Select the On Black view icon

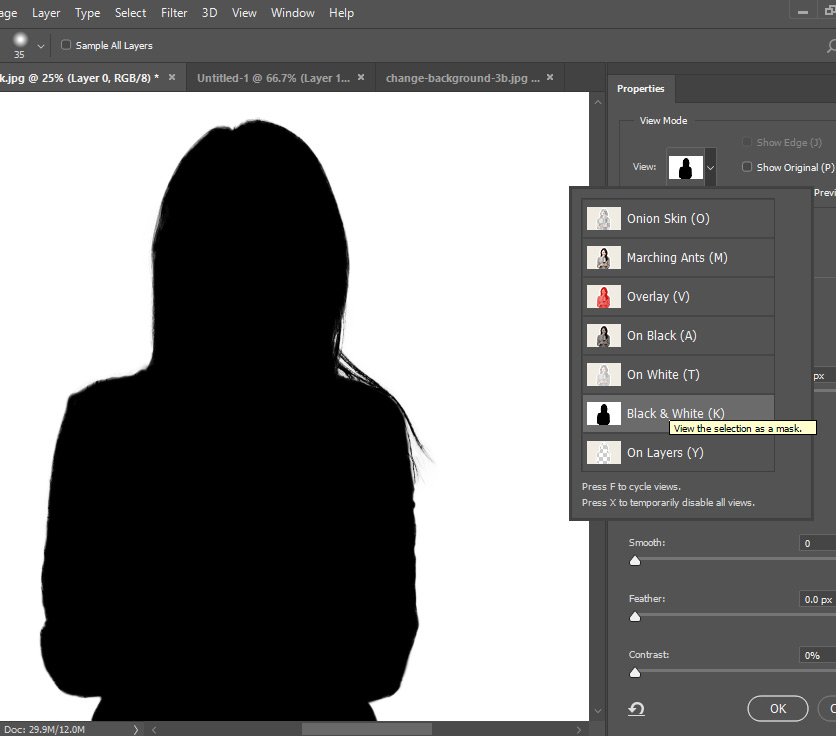click(603, 336)
